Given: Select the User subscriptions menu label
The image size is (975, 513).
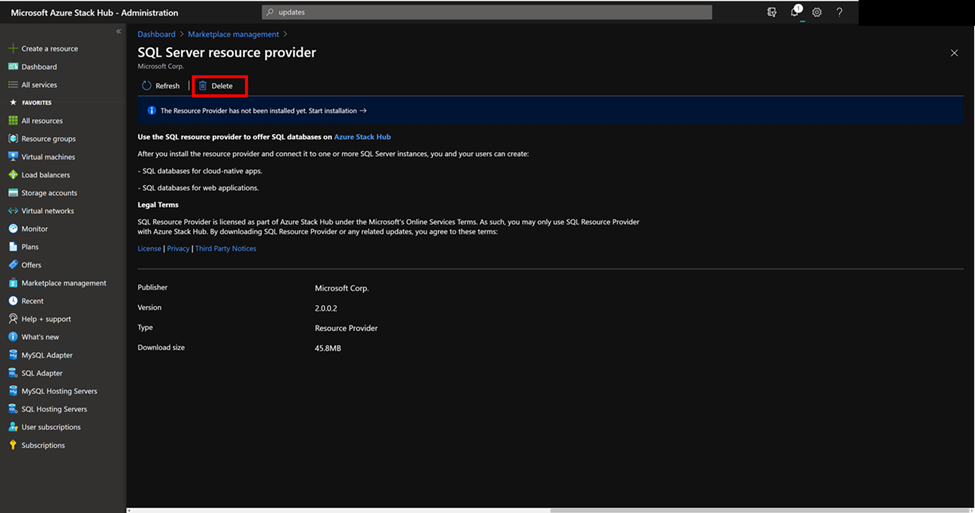Looking at the screenshot, I should tap(51, 427).
